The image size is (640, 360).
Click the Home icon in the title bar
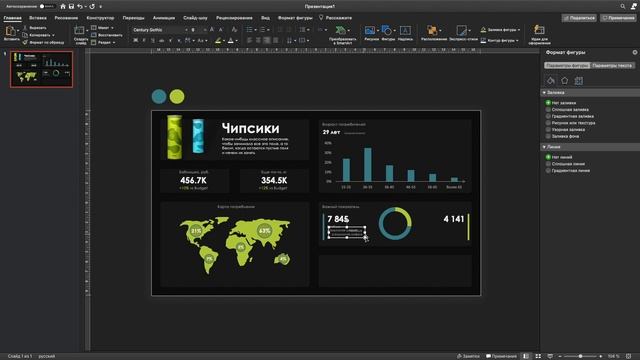click(63, 7)
